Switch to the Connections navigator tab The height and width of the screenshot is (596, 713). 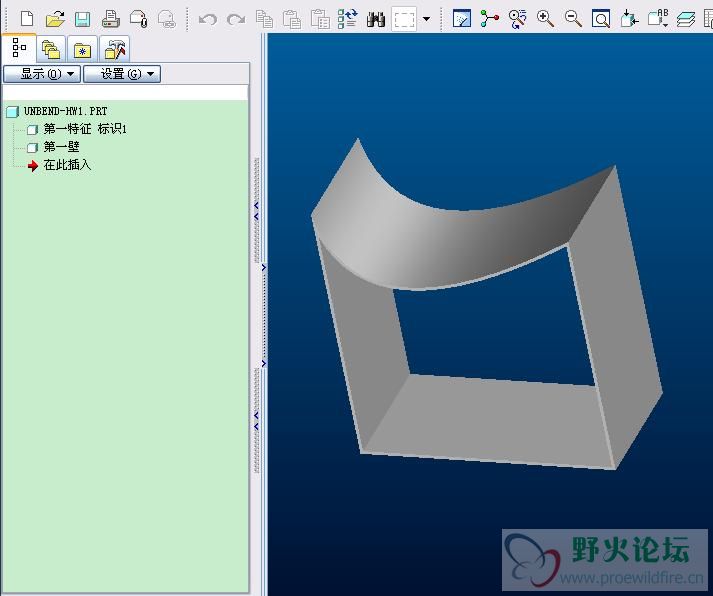pos(115,50)
